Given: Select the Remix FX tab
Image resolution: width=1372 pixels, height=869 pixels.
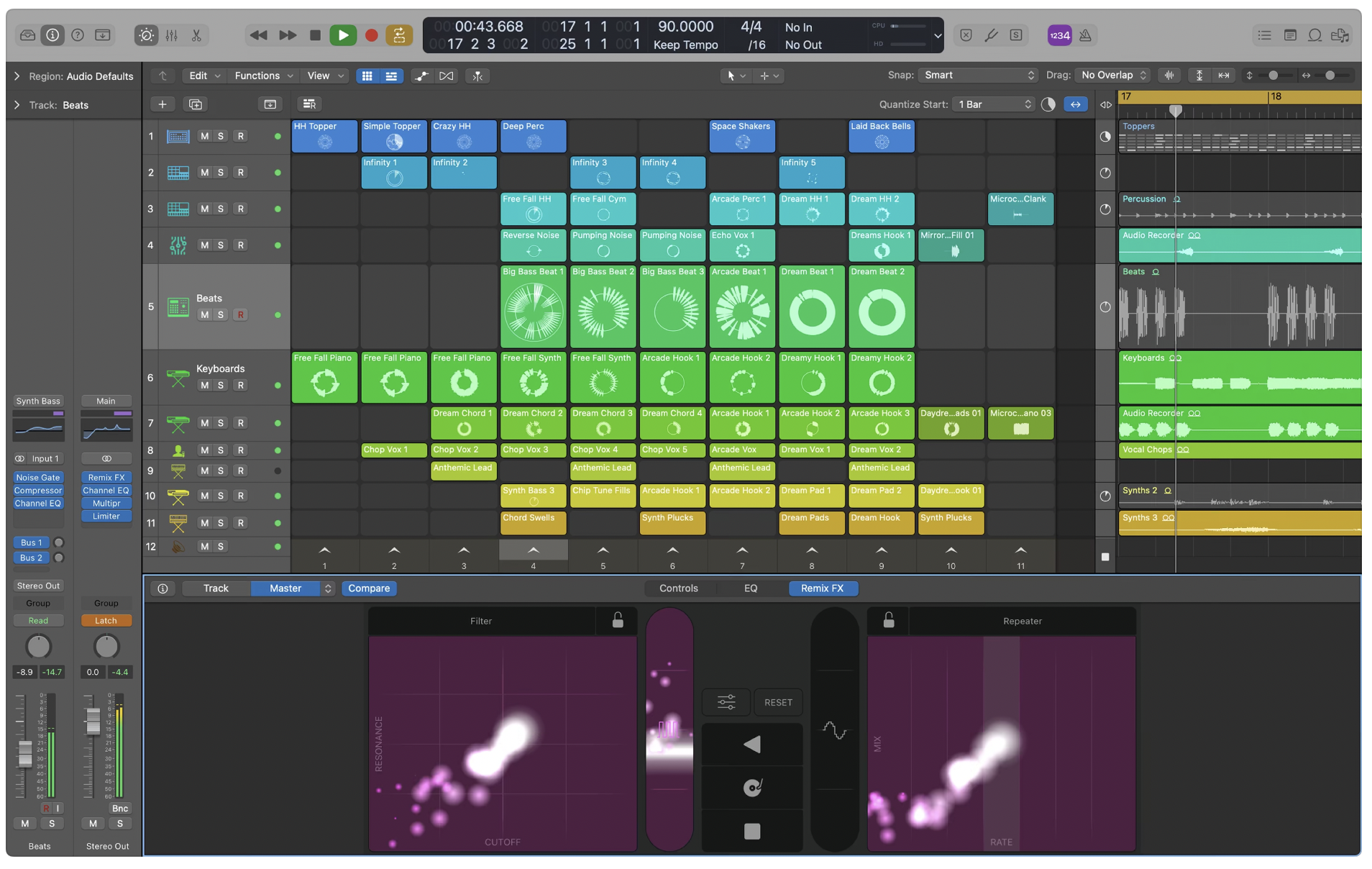Looking at the screenshot, I should [x=822, y=588].
